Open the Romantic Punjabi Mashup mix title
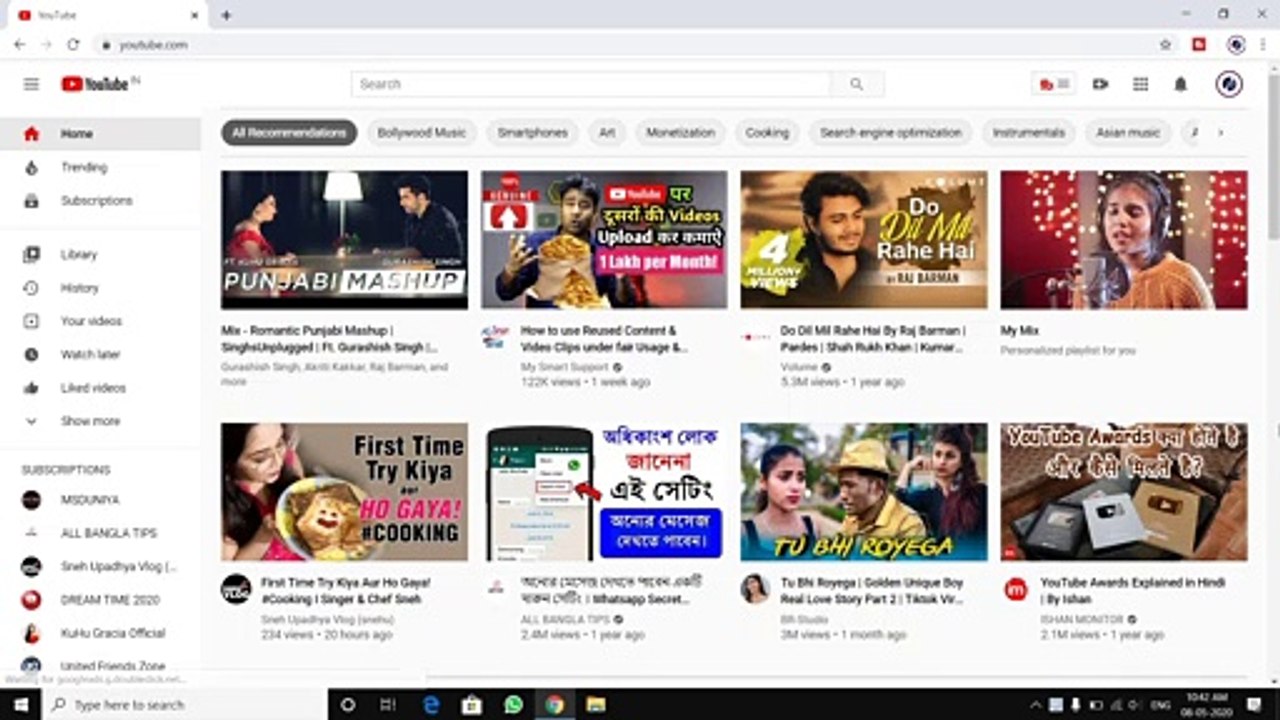The width and height of the screenshot is (1280, 720). [x=330, y=339]
